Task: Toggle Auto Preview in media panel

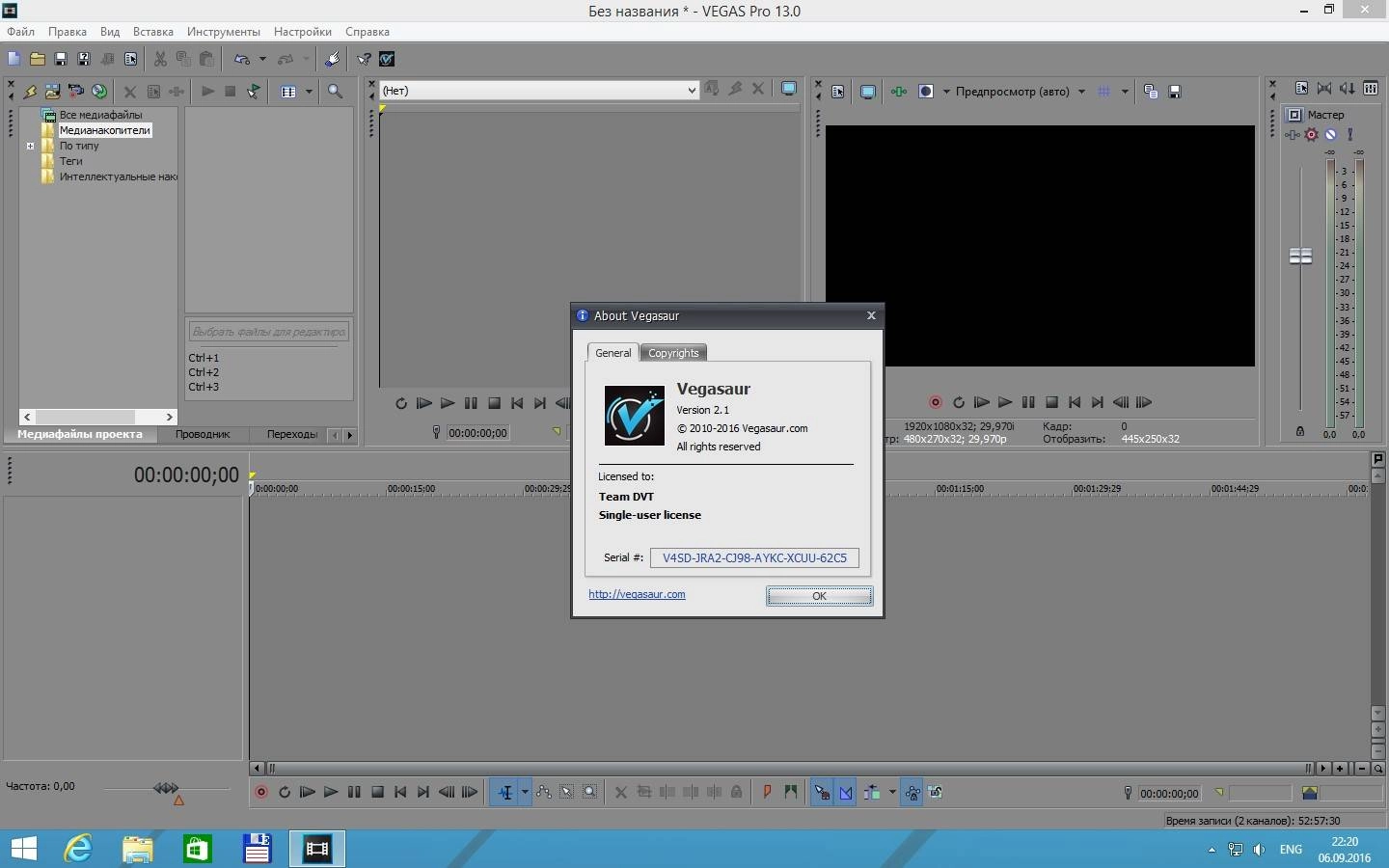Action: 254,92
